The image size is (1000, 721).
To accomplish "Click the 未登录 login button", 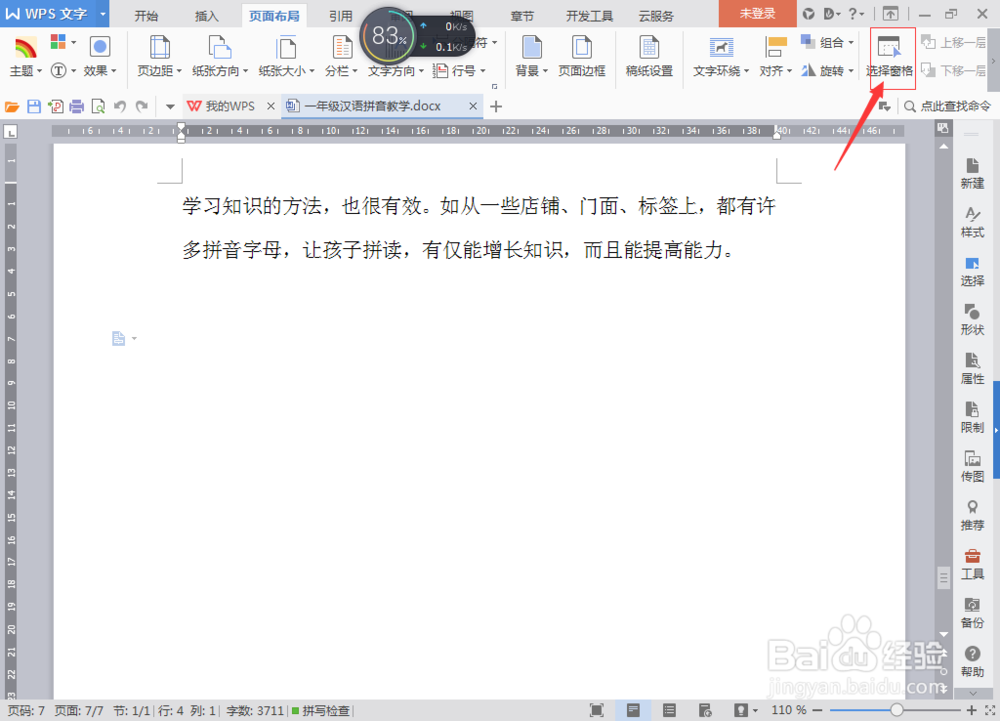I will click(757, 13).
